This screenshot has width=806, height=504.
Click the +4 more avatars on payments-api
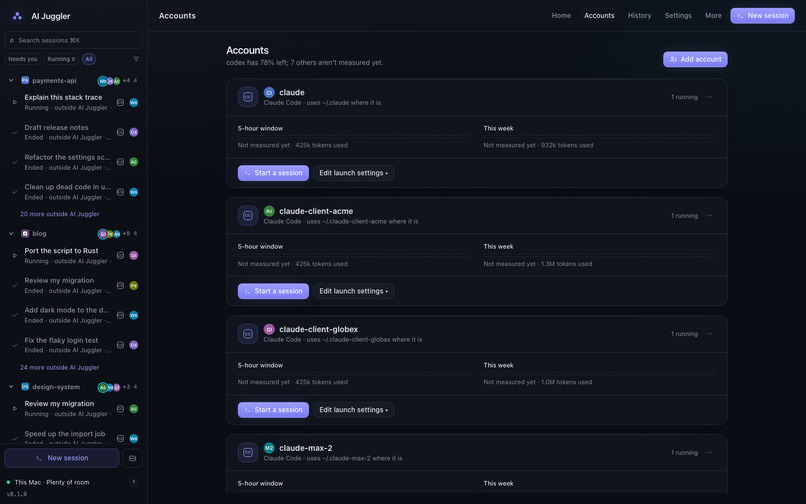pyautogui.click(x=126, y=81)
